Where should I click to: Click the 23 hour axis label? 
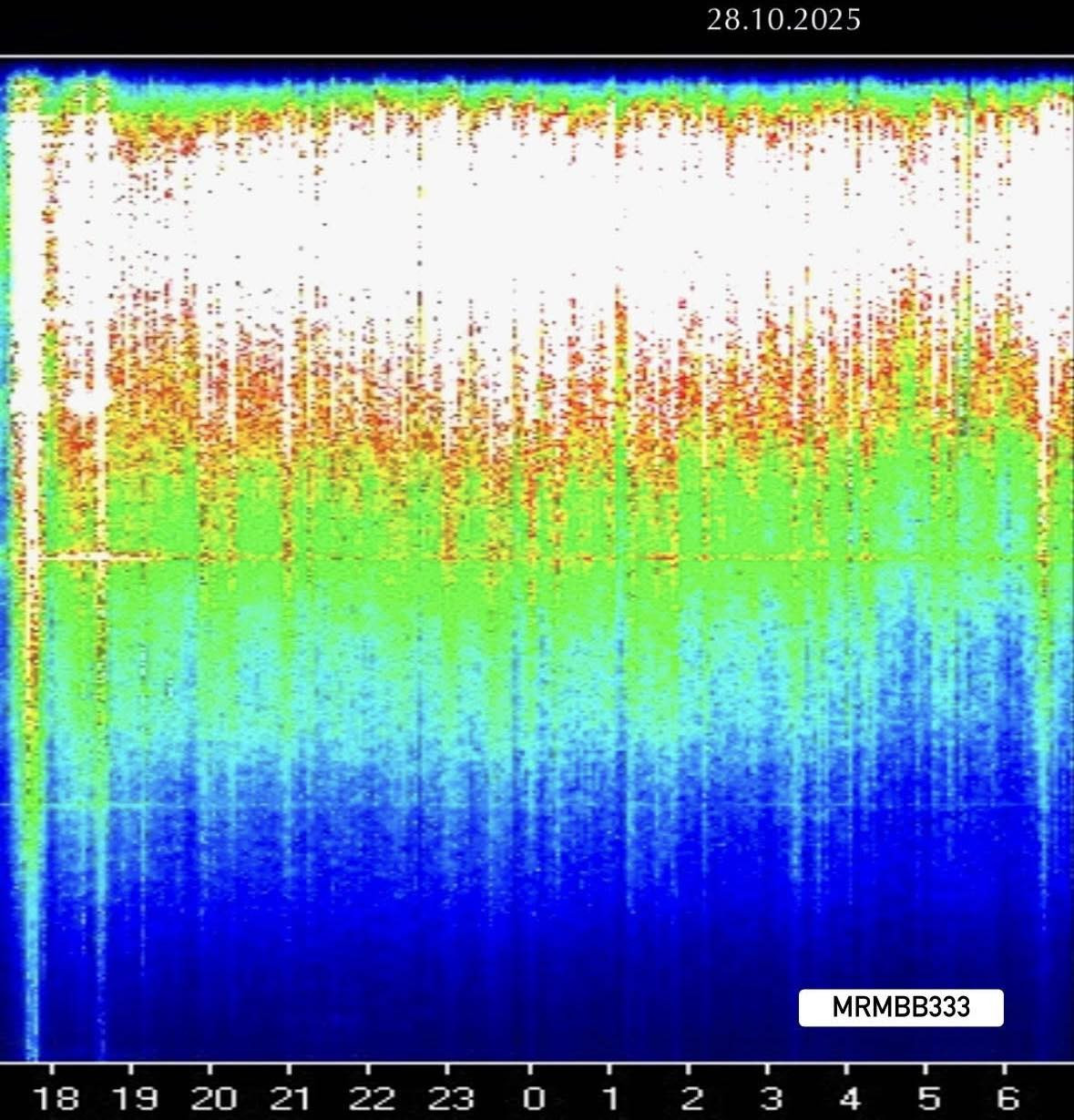click(450, 1097)
